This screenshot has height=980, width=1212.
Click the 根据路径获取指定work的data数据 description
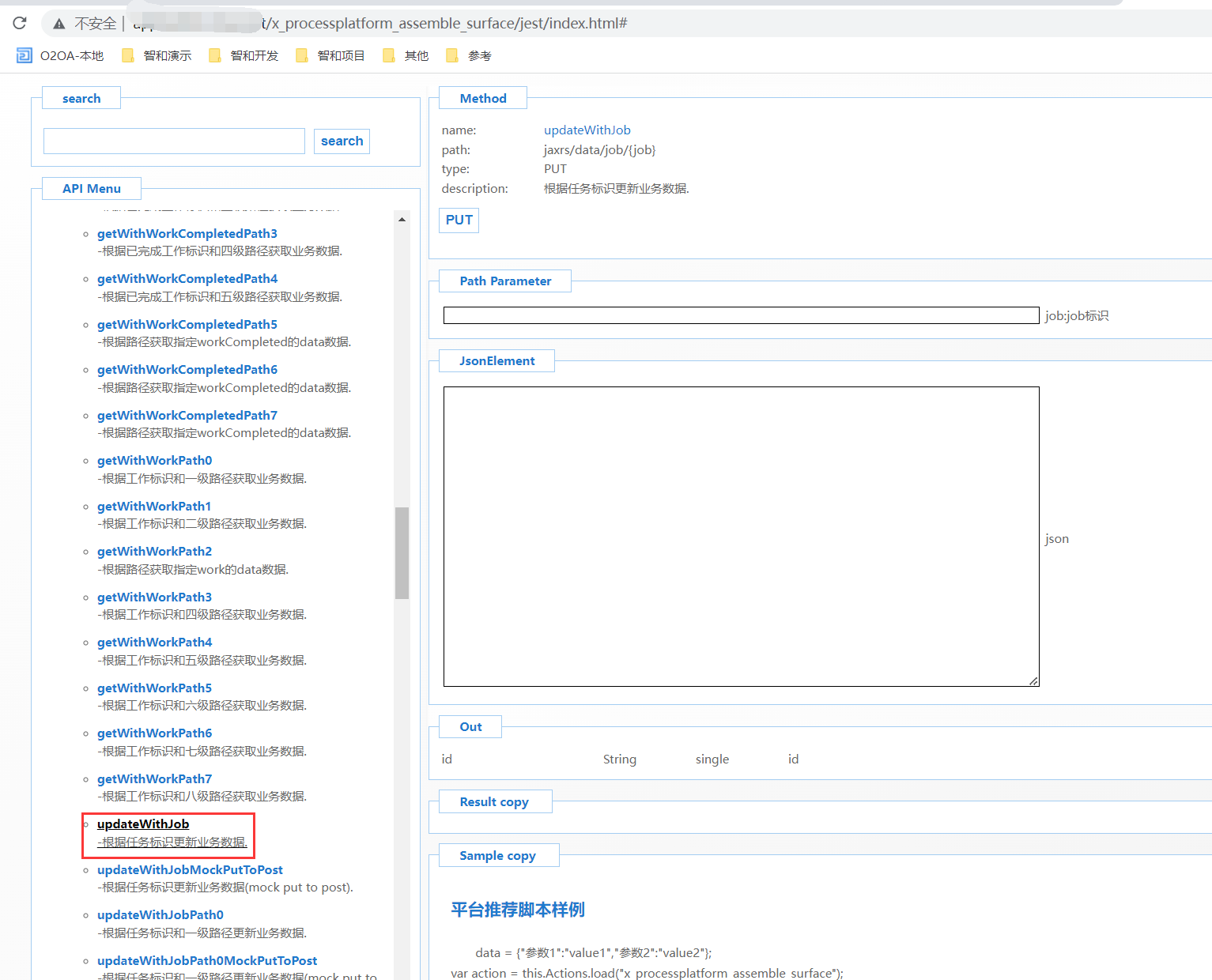193,569
